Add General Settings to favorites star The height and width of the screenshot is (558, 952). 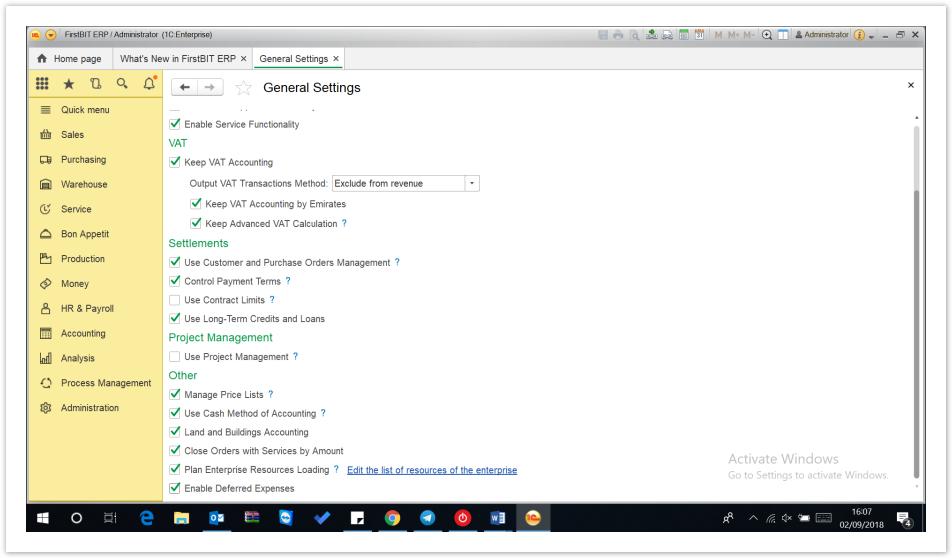click(243, 88)
